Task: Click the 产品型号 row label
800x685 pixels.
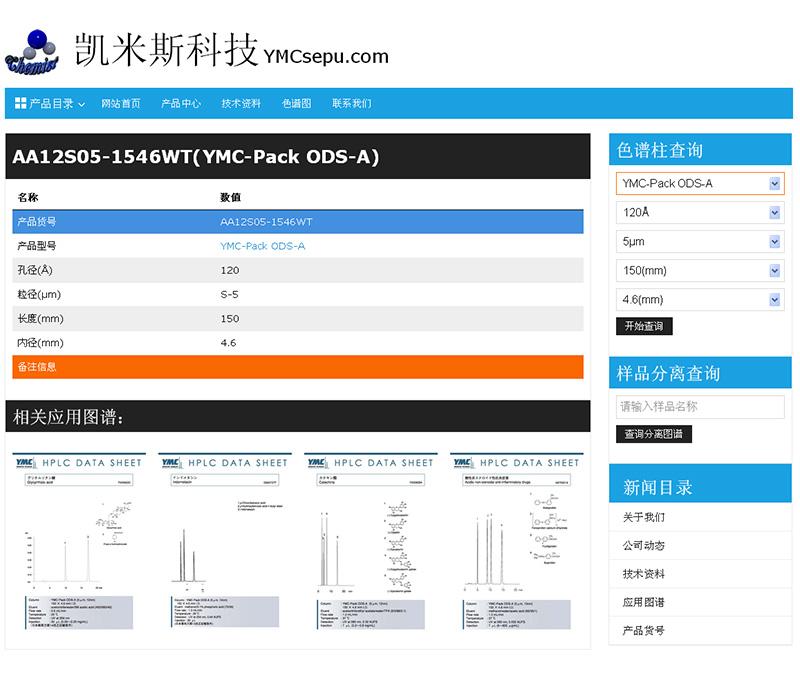Action: click(x=37, y=246)
